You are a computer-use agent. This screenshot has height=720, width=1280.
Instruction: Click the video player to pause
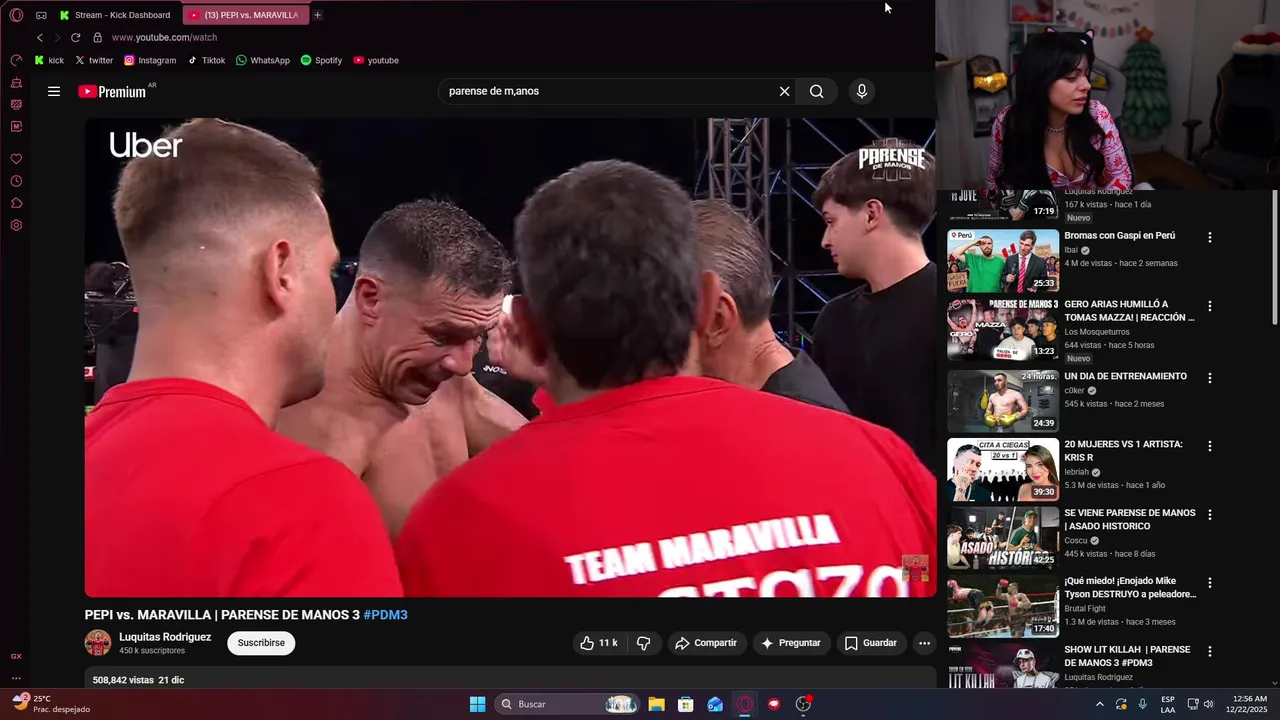coord(510,357)
